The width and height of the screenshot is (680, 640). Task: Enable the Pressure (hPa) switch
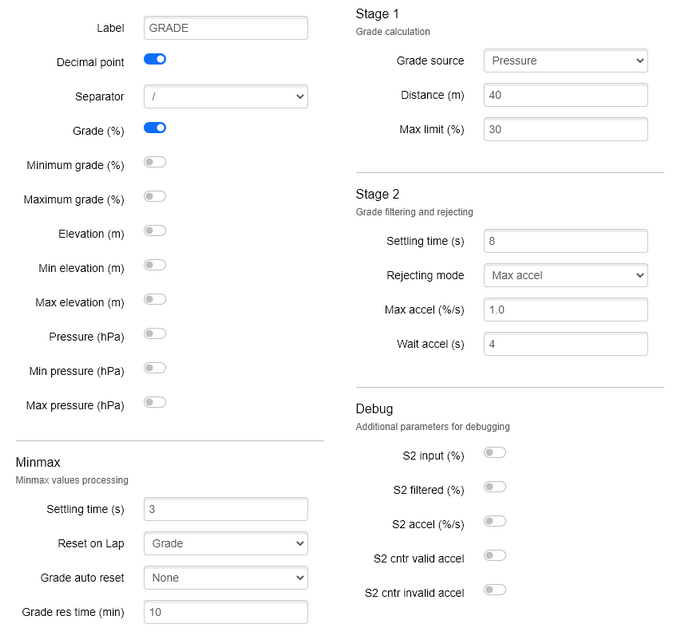tap(155, 333)
